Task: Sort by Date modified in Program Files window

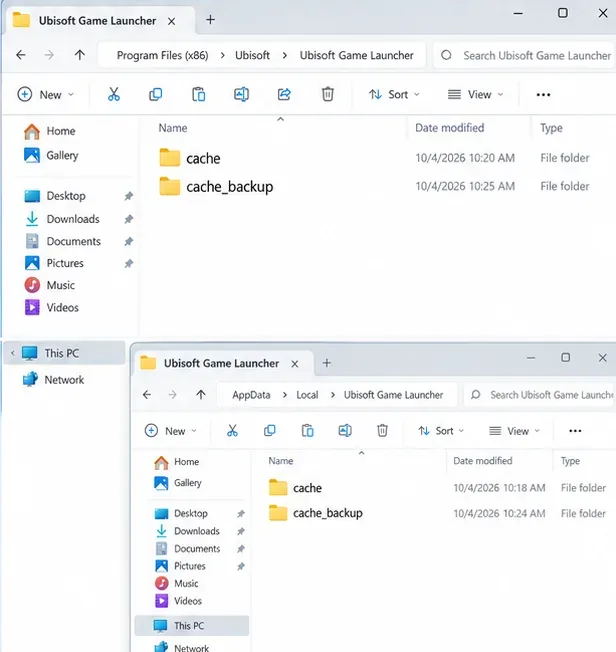Action: [x=450, y=128]
